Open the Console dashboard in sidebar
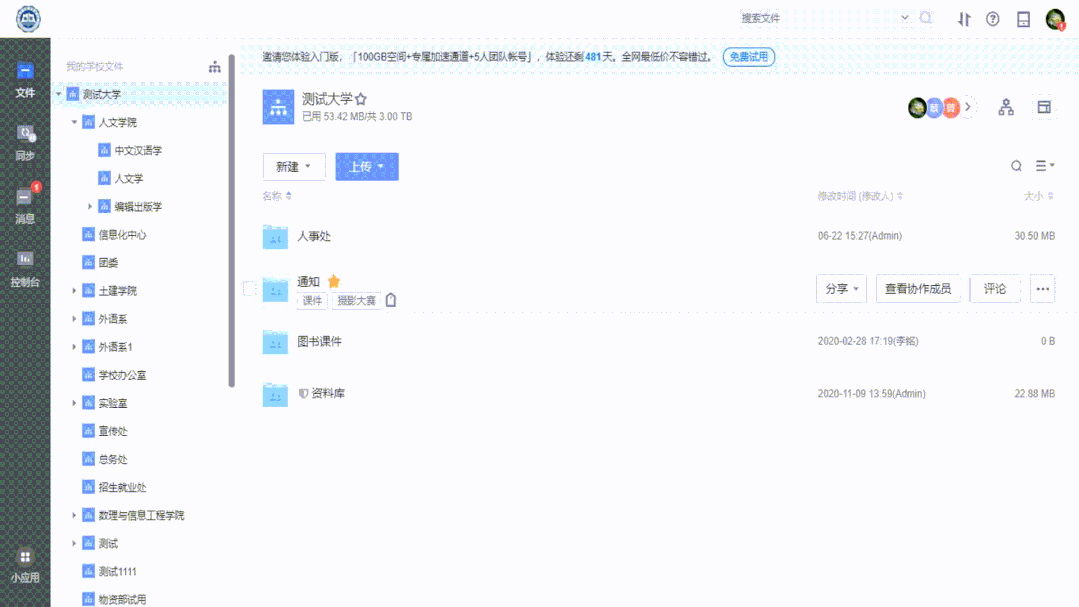 25,269
